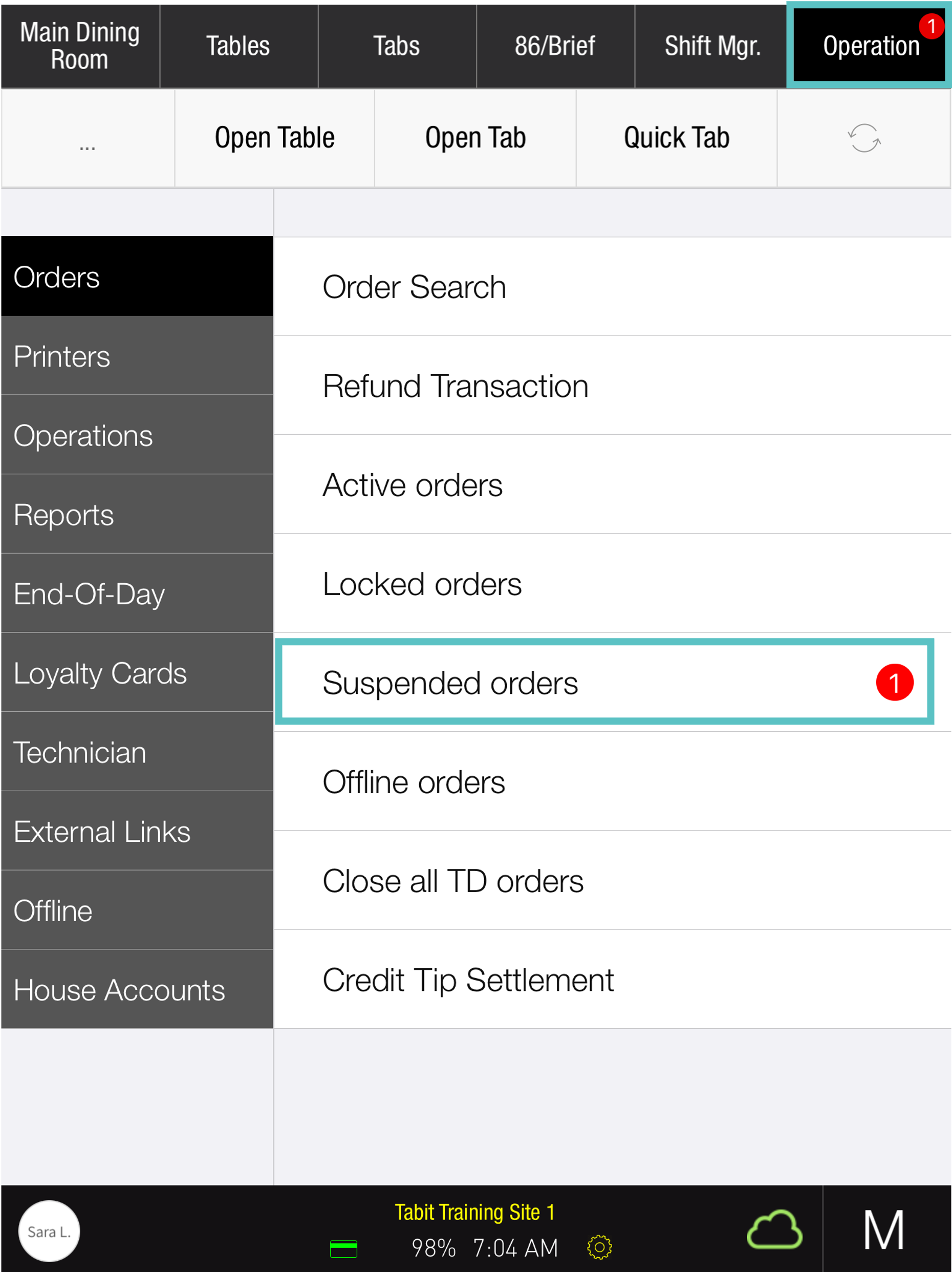Switch to the Tables tab
This screenshot has width=952, height=1272.
click(x=238, y=46)
